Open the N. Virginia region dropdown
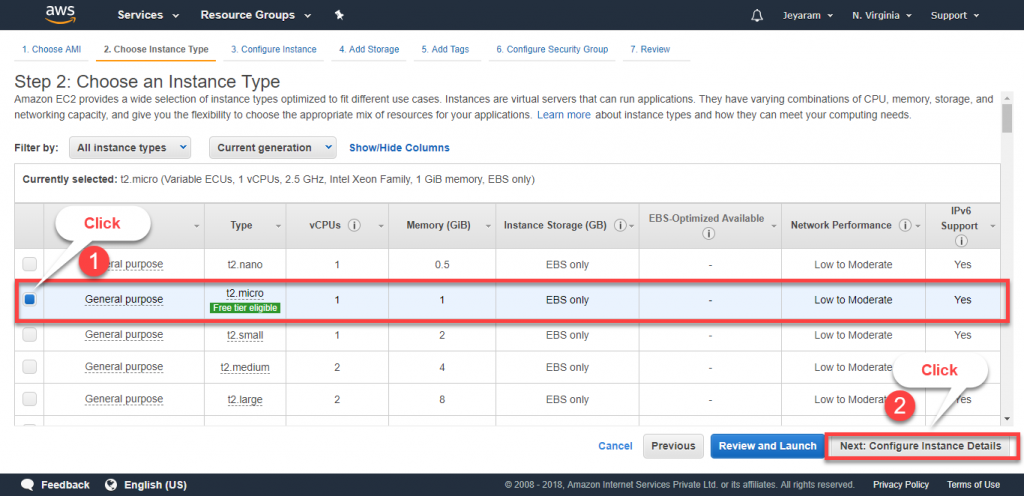This screenshot has width=1024, height=496. coord(882,15)
